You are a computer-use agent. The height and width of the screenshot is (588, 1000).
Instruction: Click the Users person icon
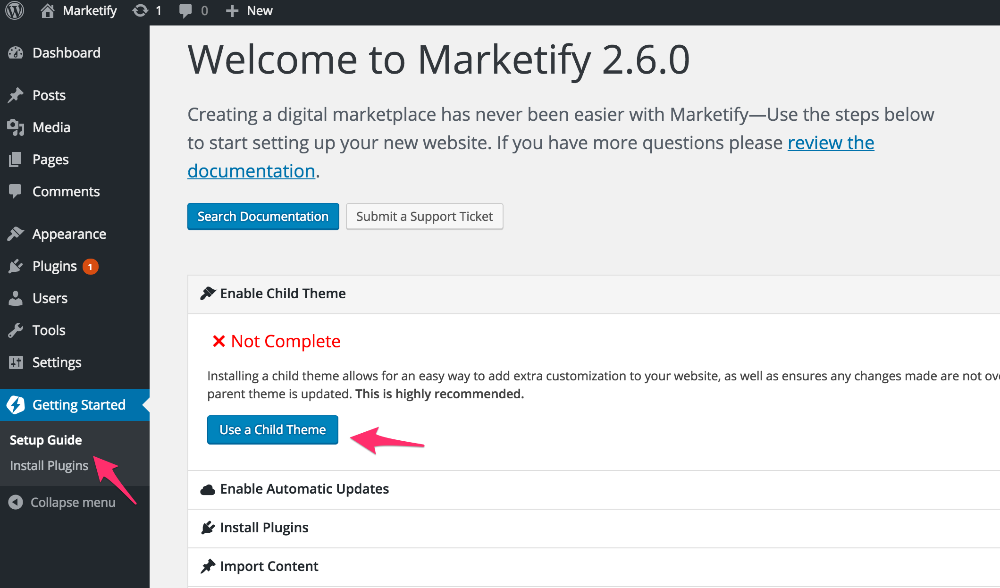(15, 298)
